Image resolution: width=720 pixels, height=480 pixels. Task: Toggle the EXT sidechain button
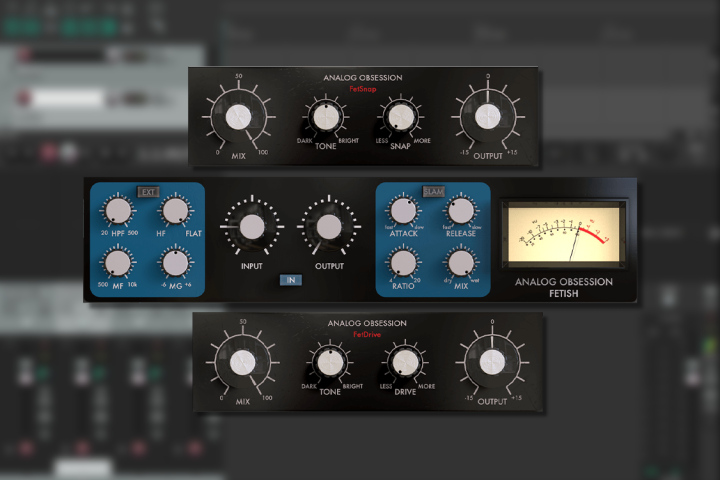click(x=148, y=192)
